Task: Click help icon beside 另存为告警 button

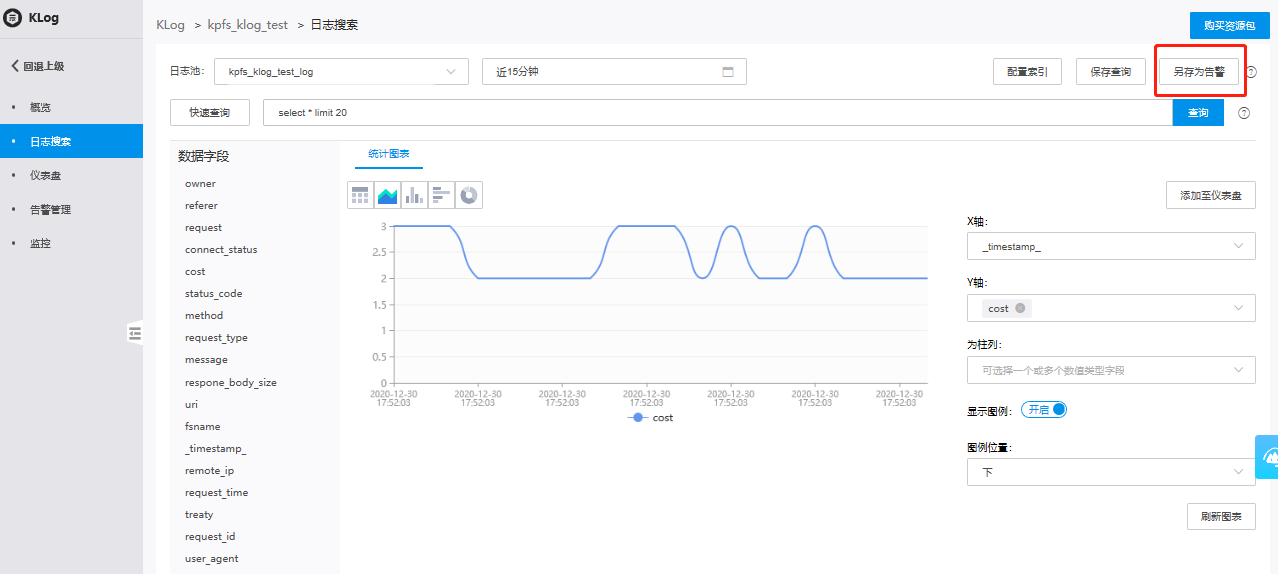Action: [x=1251, y=72]
